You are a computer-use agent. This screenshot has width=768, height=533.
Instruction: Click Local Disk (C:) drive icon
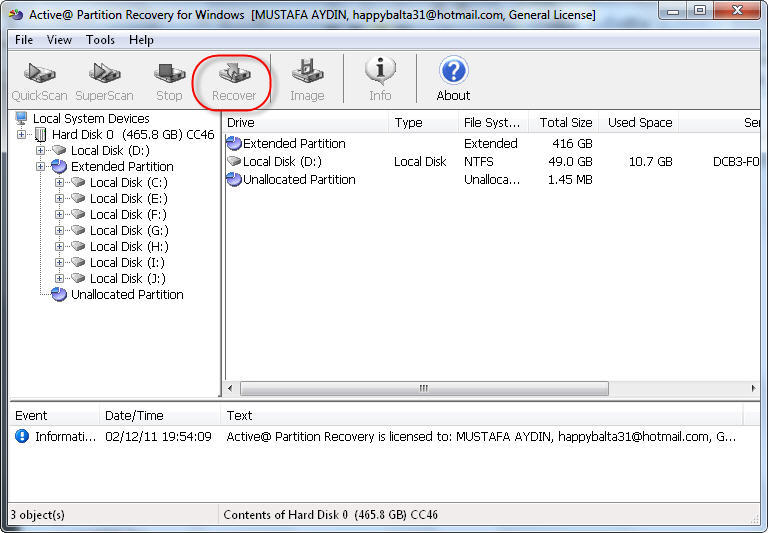(78, 182)
